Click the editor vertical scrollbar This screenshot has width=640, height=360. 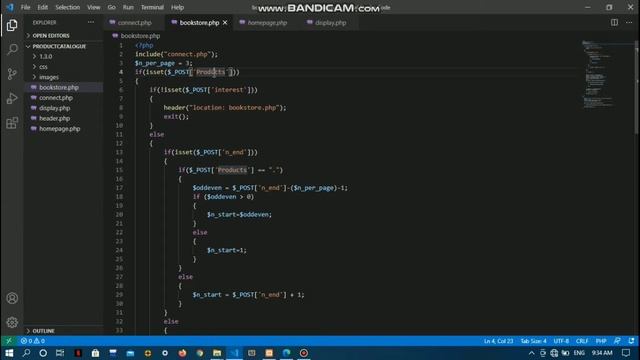tap(637, 87)
